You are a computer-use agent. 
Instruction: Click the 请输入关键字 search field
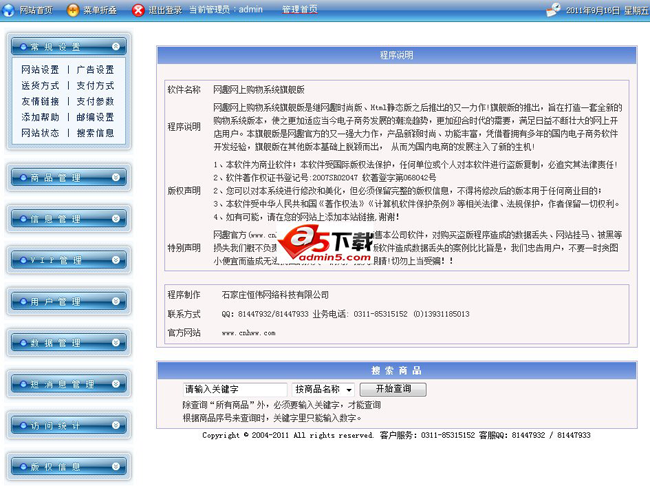pos(235,389)
